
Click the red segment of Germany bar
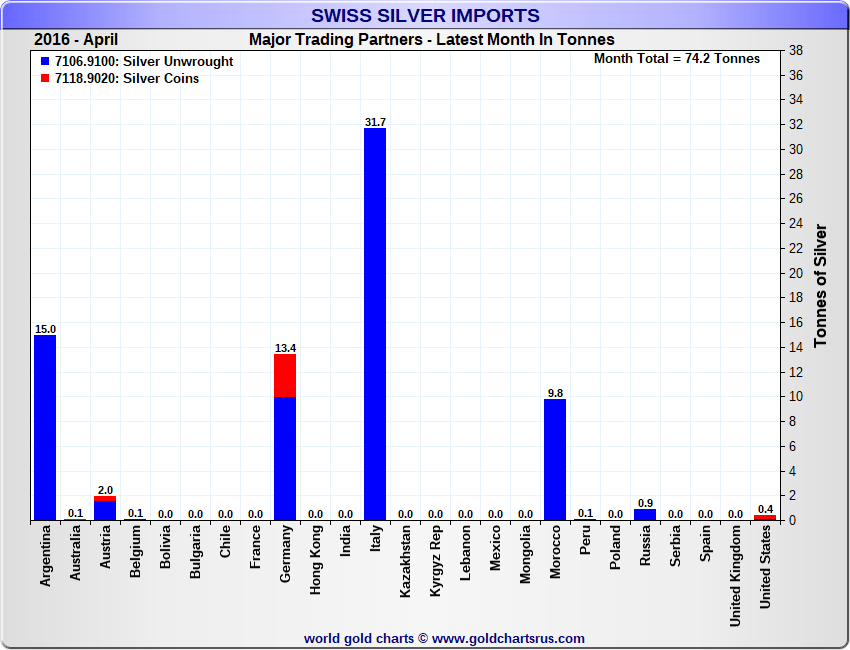coord(285,375)
